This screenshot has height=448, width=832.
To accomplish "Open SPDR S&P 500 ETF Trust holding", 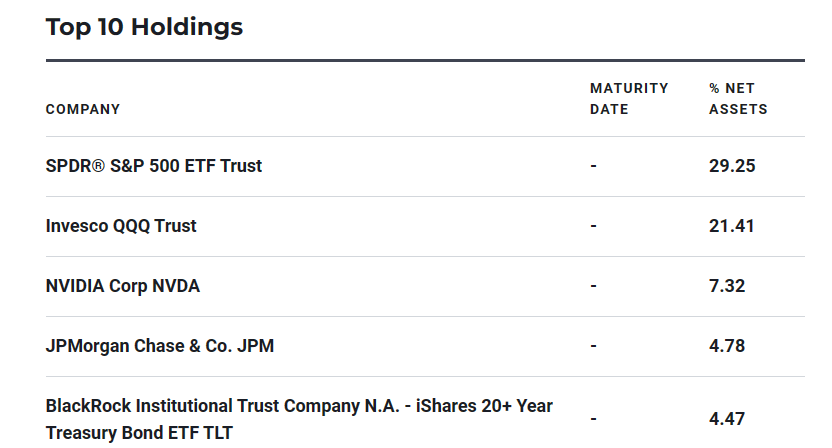I will pyautogui.click(x=154, y=166).
